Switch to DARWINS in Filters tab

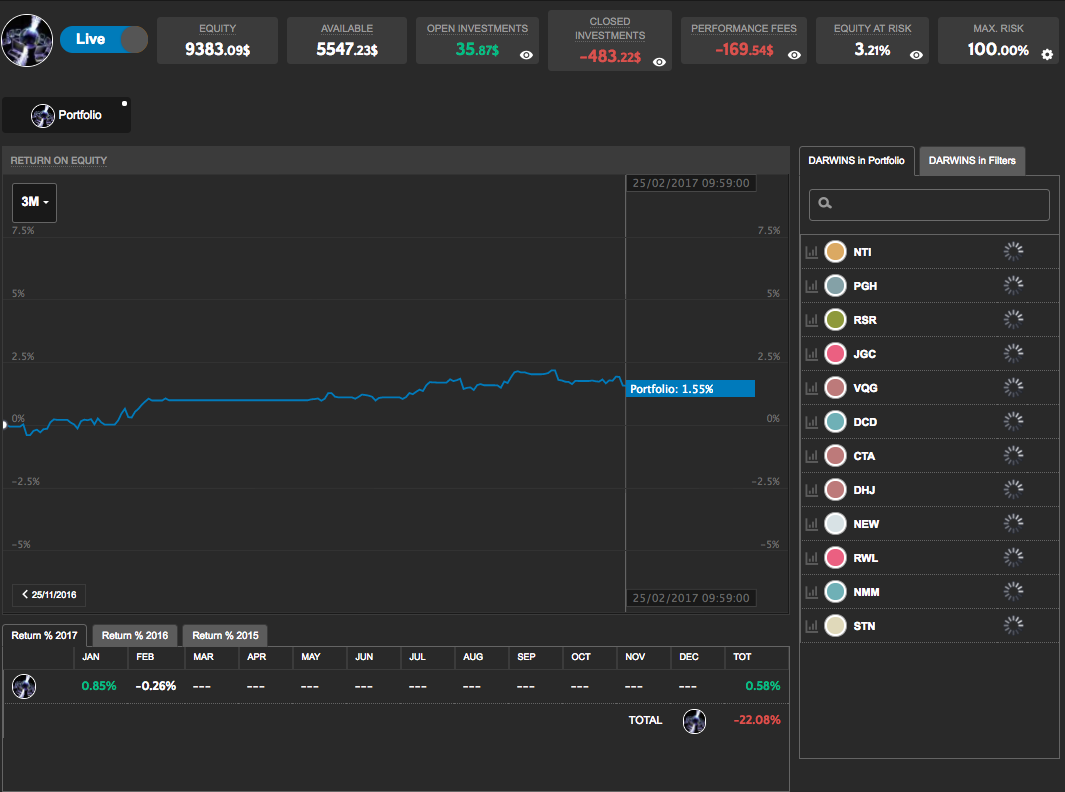pos(971,161)
